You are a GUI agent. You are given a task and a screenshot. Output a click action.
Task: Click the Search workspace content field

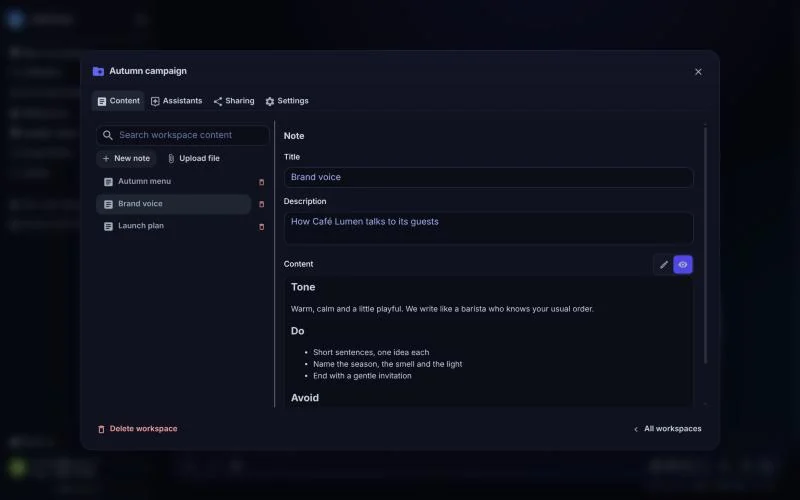click(x=183, y=135)
